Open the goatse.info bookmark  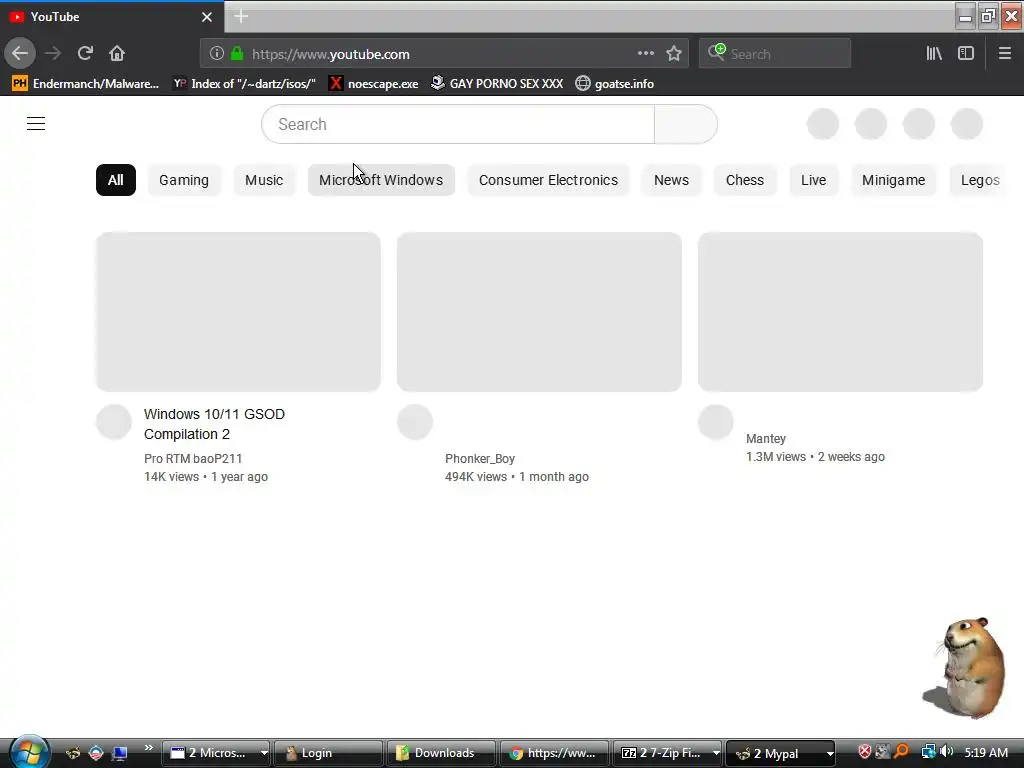pos(615,84)
